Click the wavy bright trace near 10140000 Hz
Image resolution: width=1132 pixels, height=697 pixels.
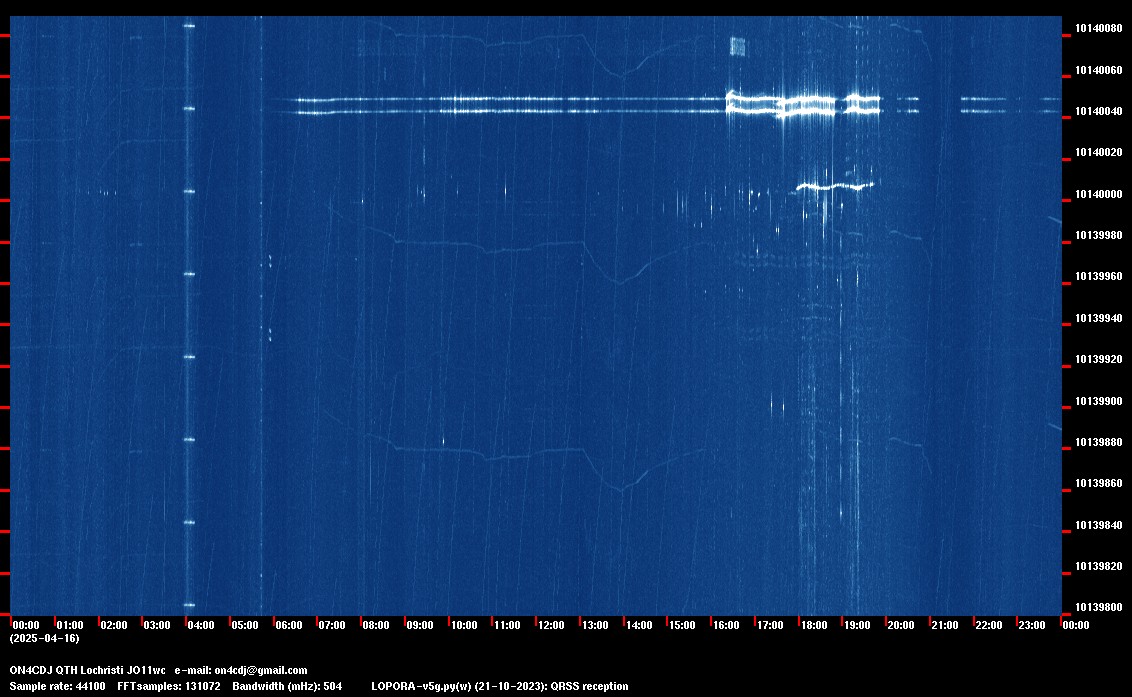[x=835, y=186]
